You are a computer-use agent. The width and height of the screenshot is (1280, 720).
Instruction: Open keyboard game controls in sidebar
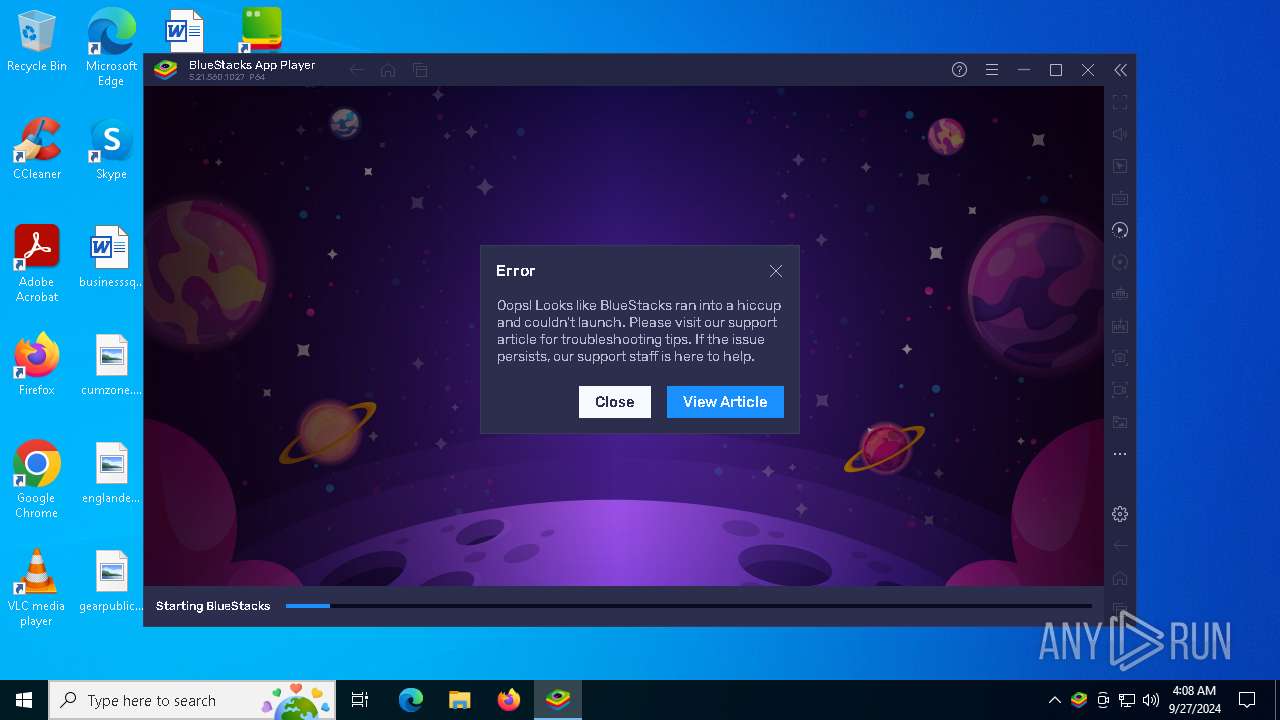tap(1120, 198)
